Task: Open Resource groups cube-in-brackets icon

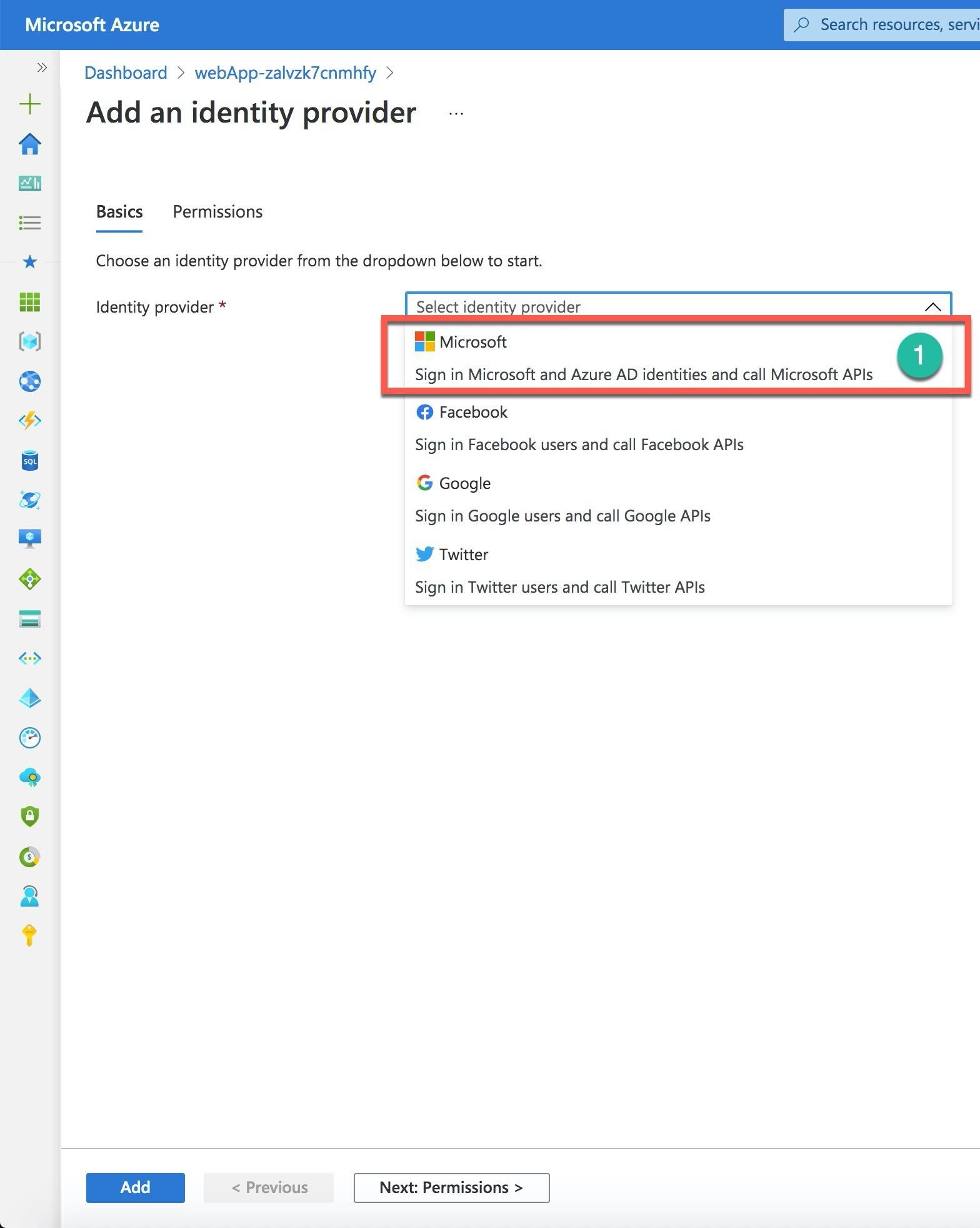Action: 30,341
